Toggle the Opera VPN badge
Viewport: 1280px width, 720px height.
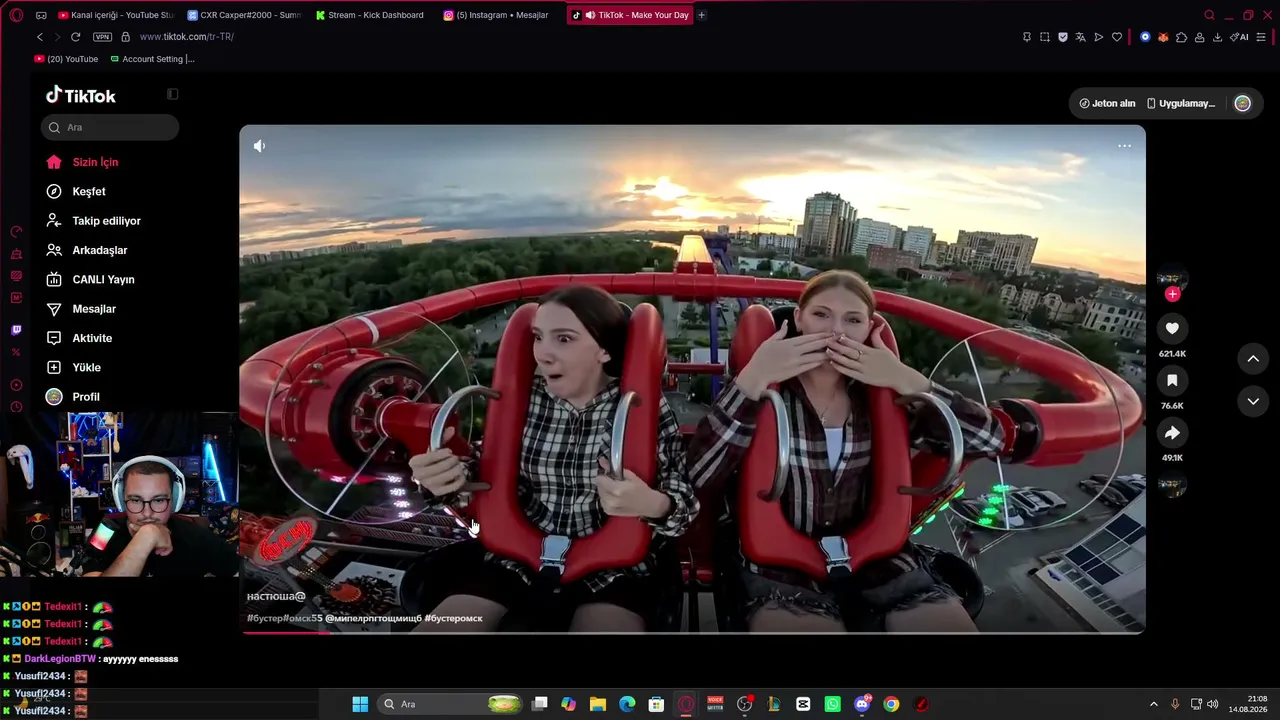click(x=102, y=37)
